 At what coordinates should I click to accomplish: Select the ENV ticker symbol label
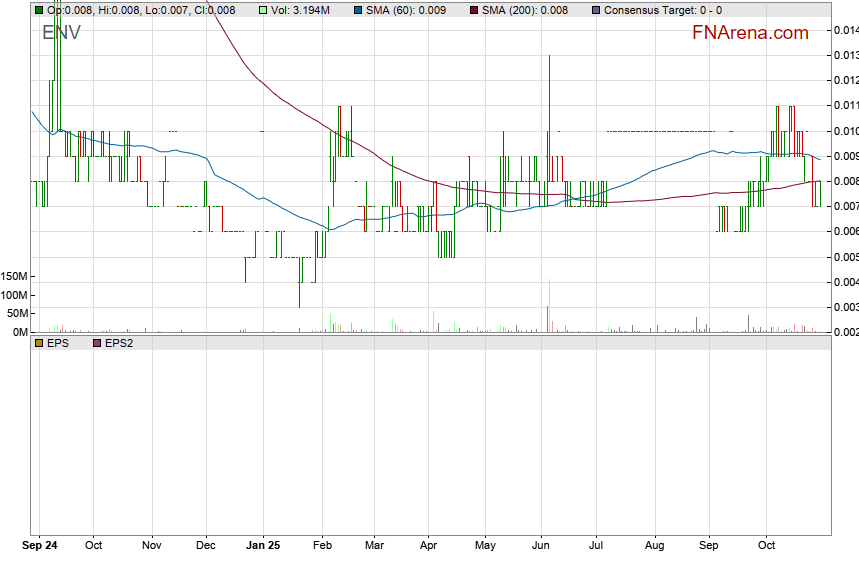click(x=62, y=33)
